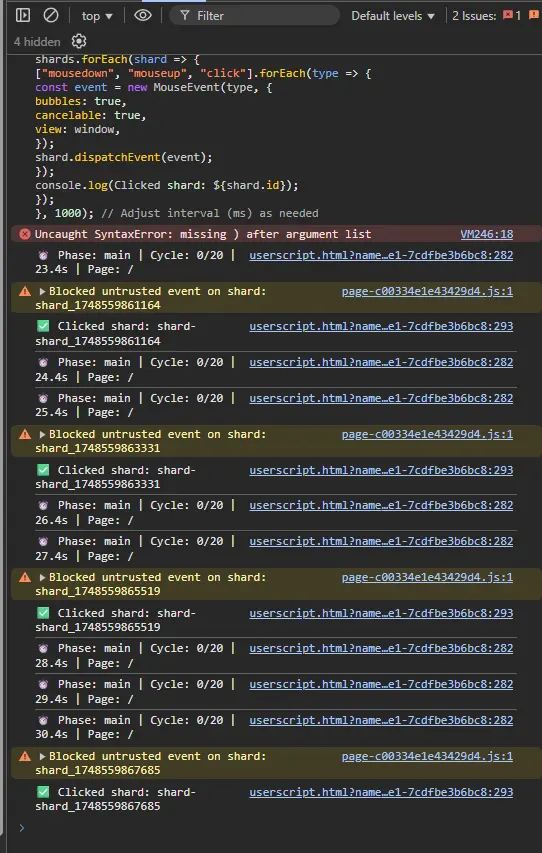Open page-c00334e1e43429d4.js:1 link for shard_1748559867685
The image size is (542, 853).
427,756
